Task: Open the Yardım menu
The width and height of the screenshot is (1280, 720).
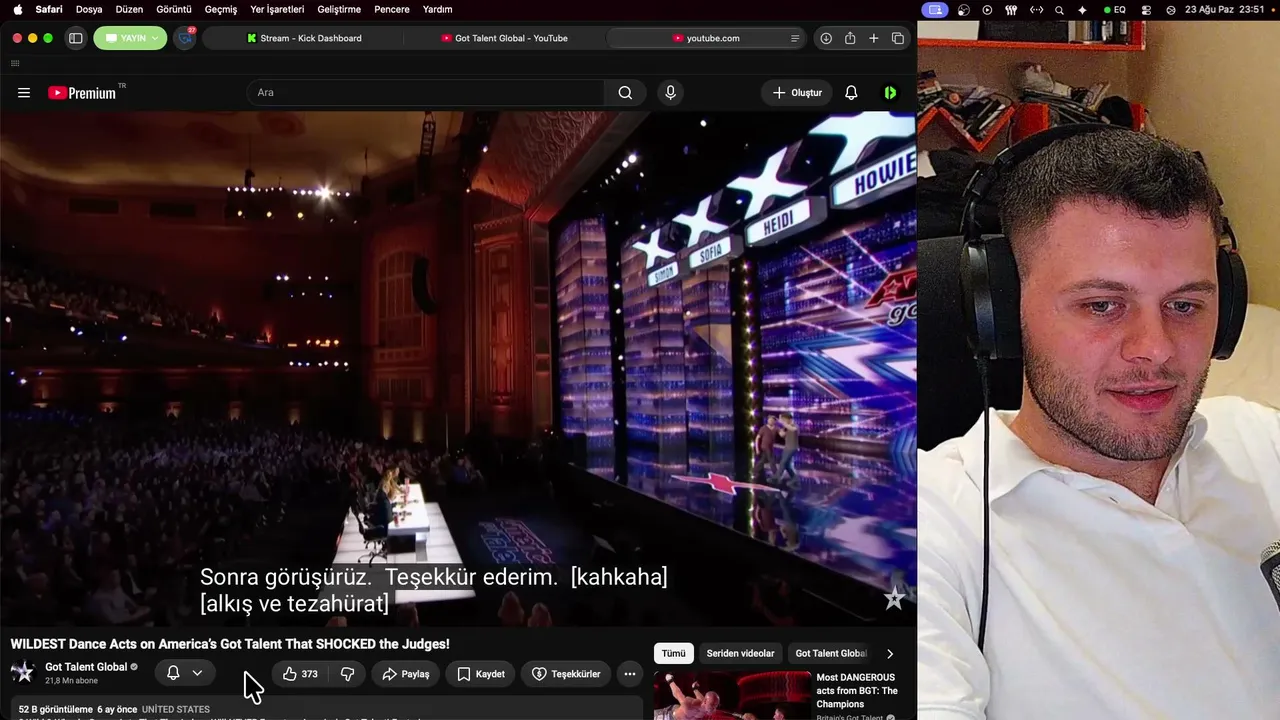Action: [x=437, y=9]
